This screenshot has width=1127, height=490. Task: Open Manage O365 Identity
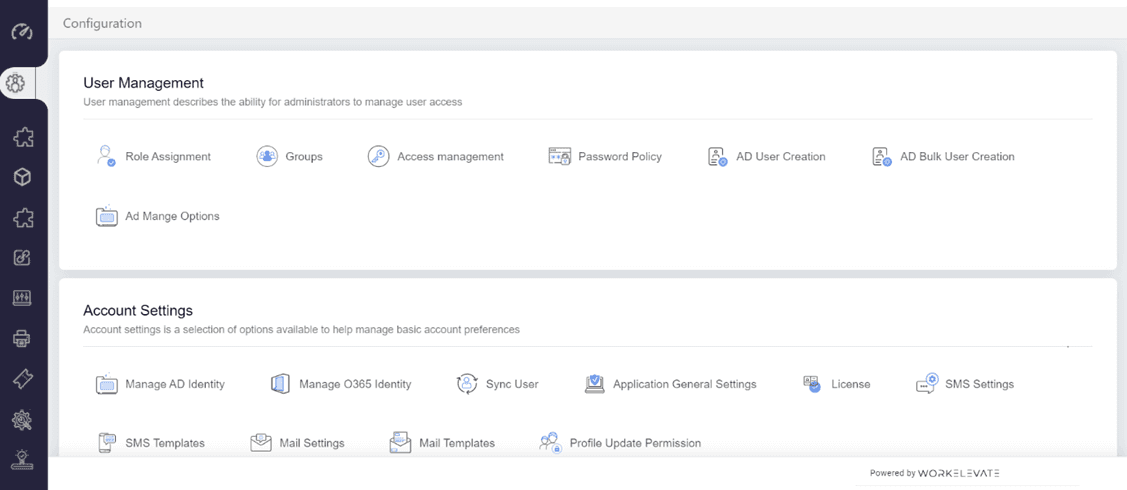click(354, 384)
